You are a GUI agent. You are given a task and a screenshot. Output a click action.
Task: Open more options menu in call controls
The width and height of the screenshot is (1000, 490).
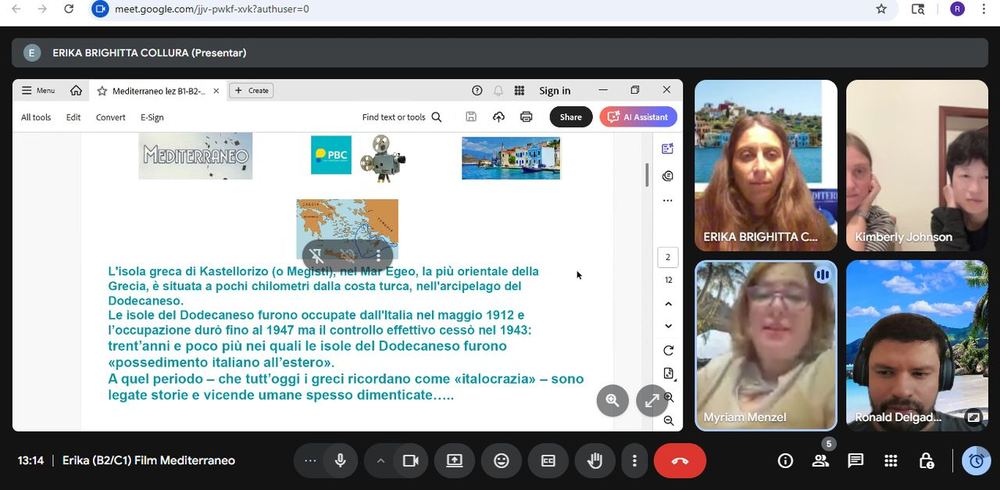(634, 461)
